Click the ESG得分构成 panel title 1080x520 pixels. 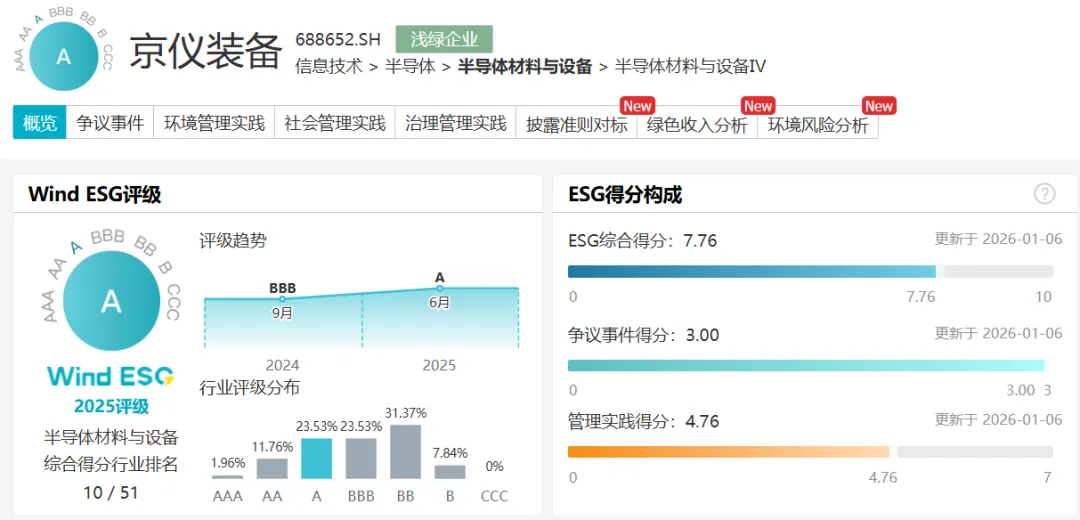(x=626, y=196)
